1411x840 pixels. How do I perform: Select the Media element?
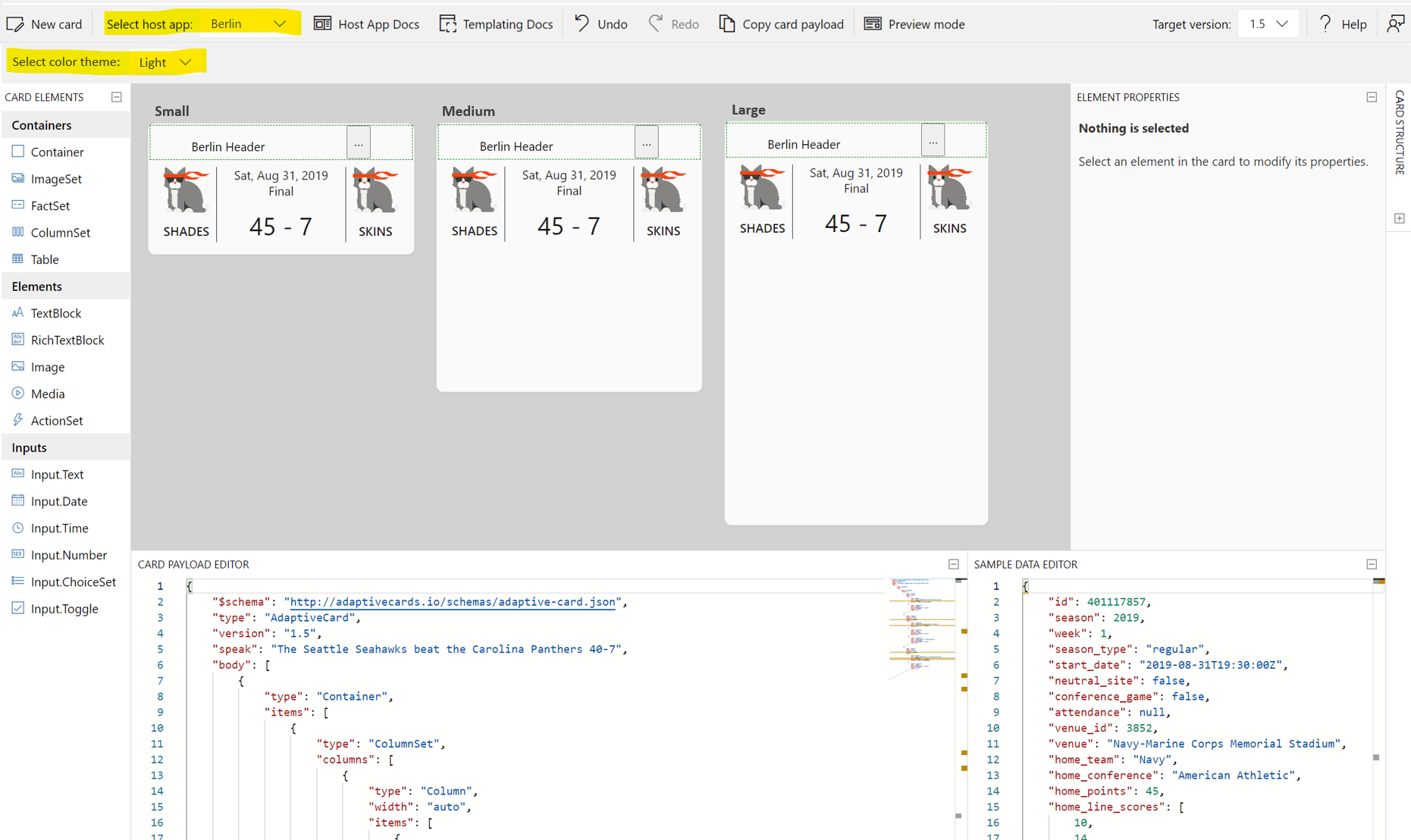pyautogui.click(x=47, y=393)
